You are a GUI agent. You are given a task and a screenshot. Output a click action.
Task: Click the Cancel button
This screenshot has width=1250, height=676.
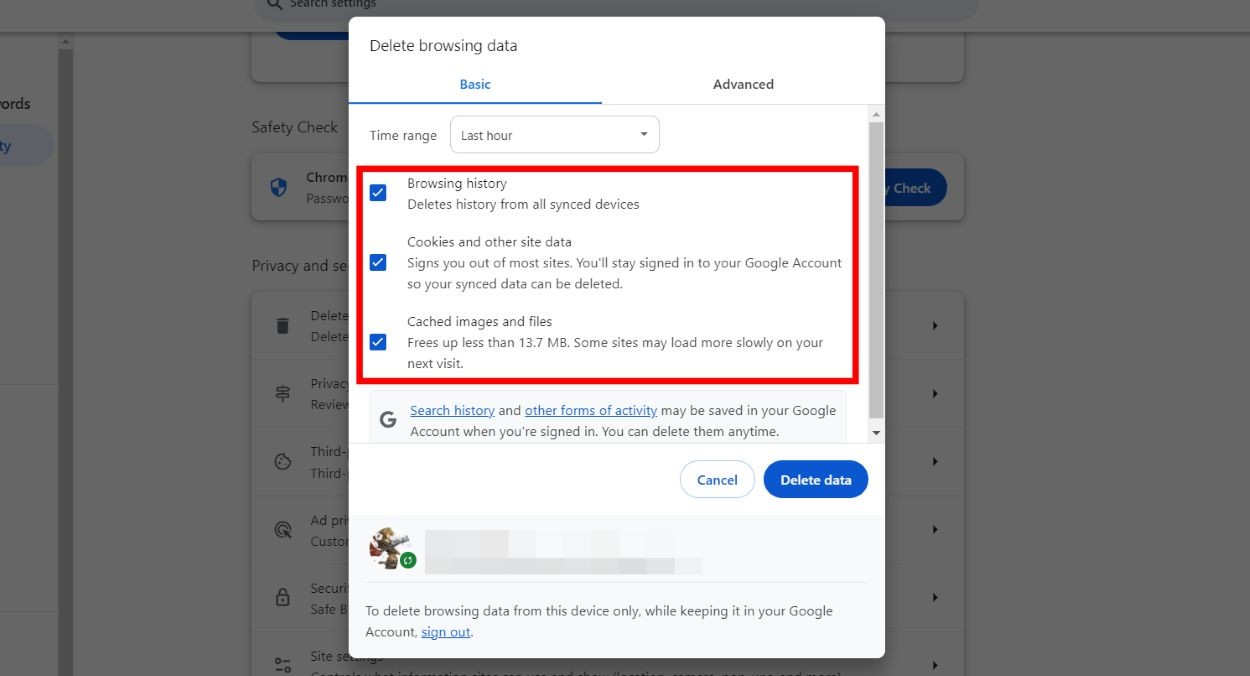[x=717, y=480]
